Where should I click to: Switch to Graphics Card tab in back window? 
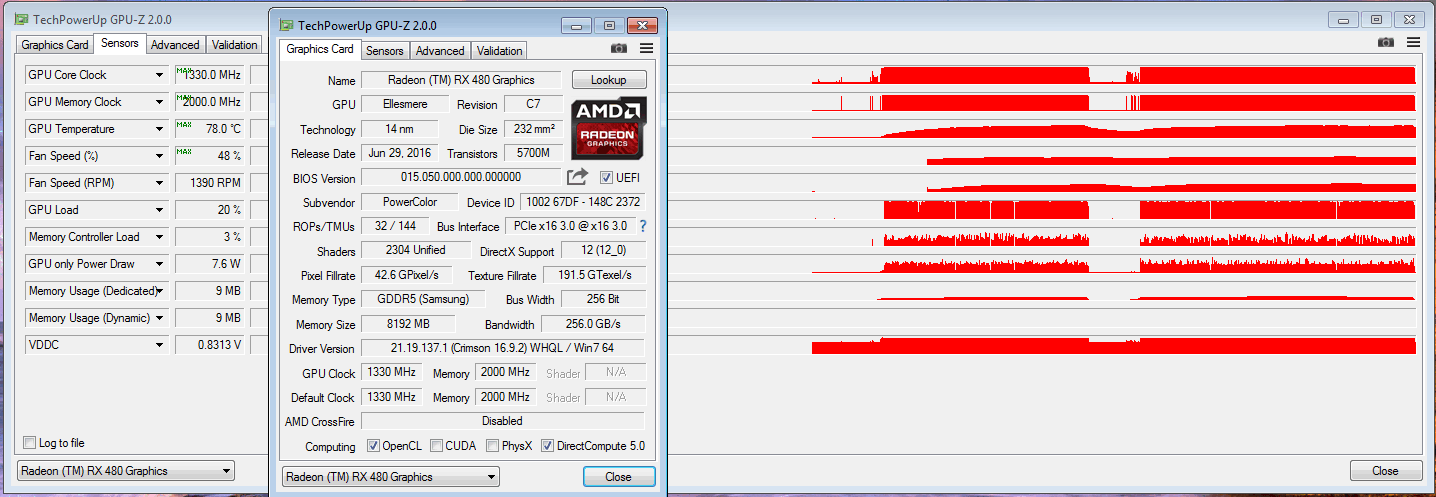click(55, 45)
